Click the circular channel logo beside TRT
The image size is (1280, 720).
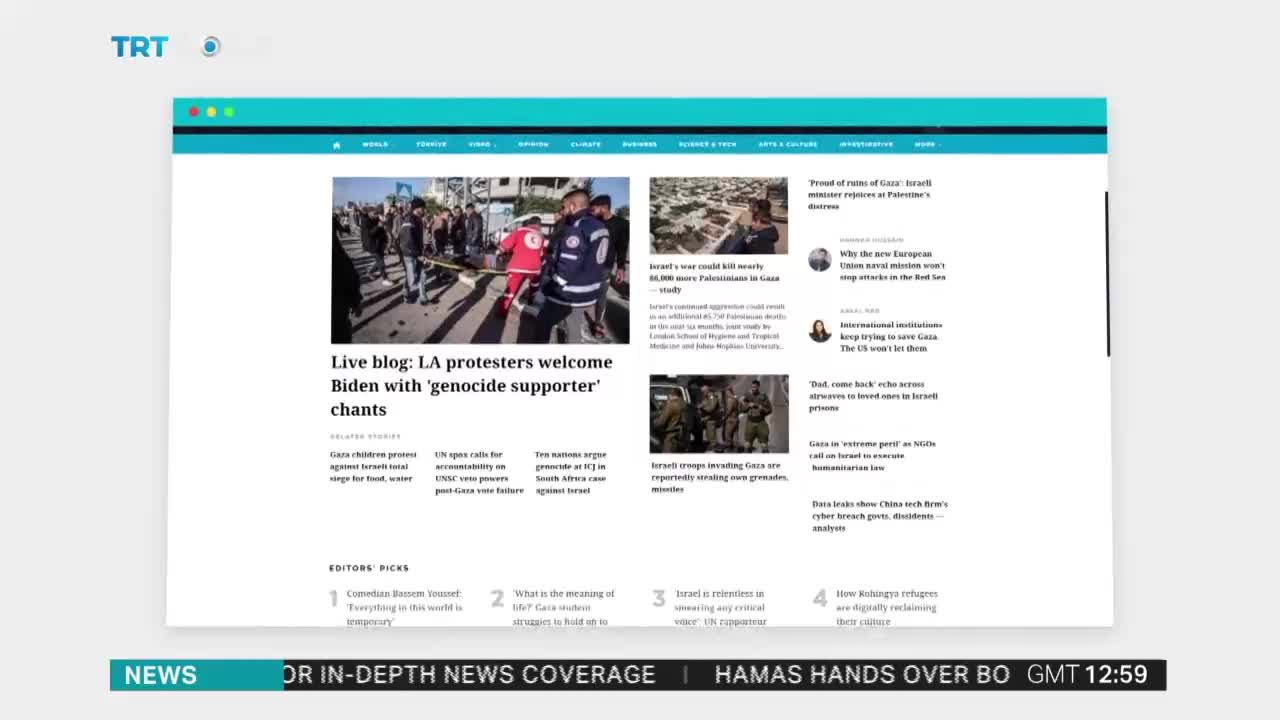coord(210,47)
